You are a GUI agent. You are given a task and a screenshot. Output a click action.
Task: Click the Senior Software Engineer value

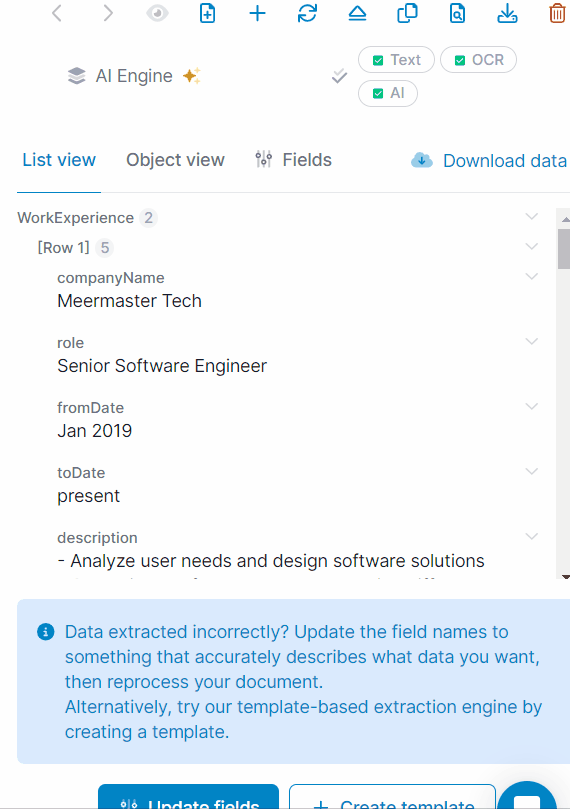click(x=162, y=366)
